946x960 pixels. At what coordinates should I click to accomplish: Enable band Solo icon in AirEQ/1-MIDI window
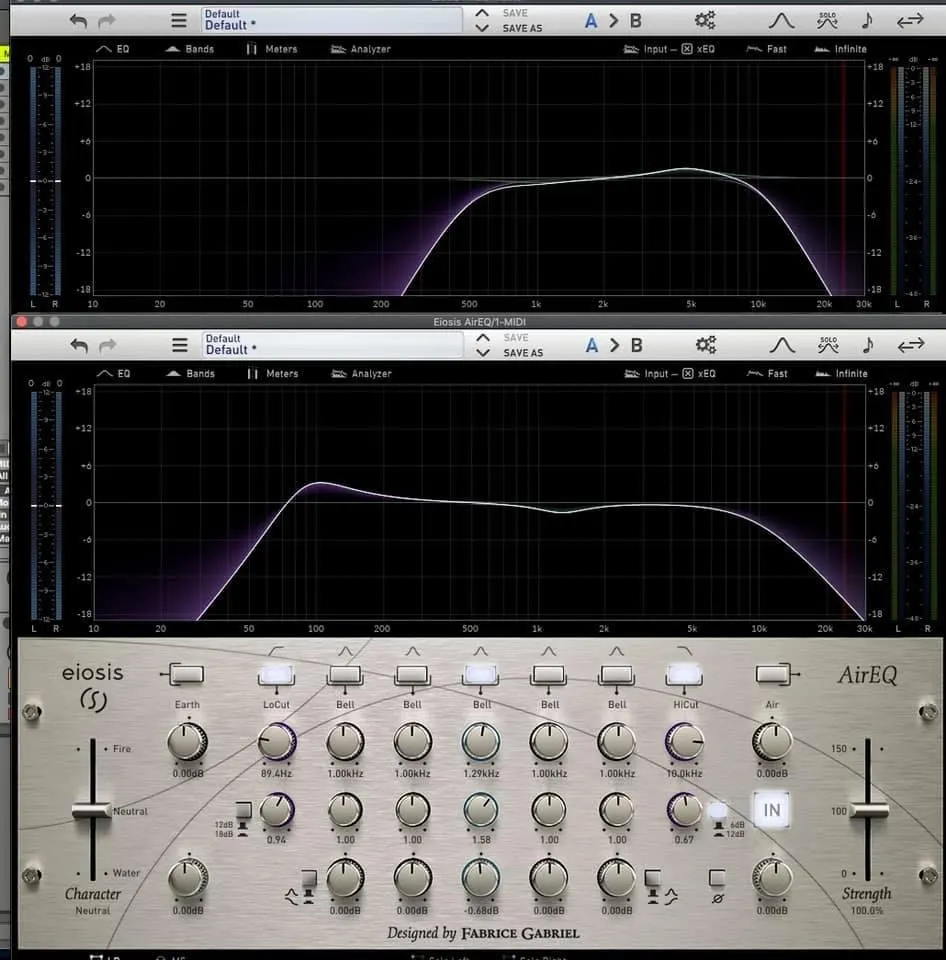828,345
